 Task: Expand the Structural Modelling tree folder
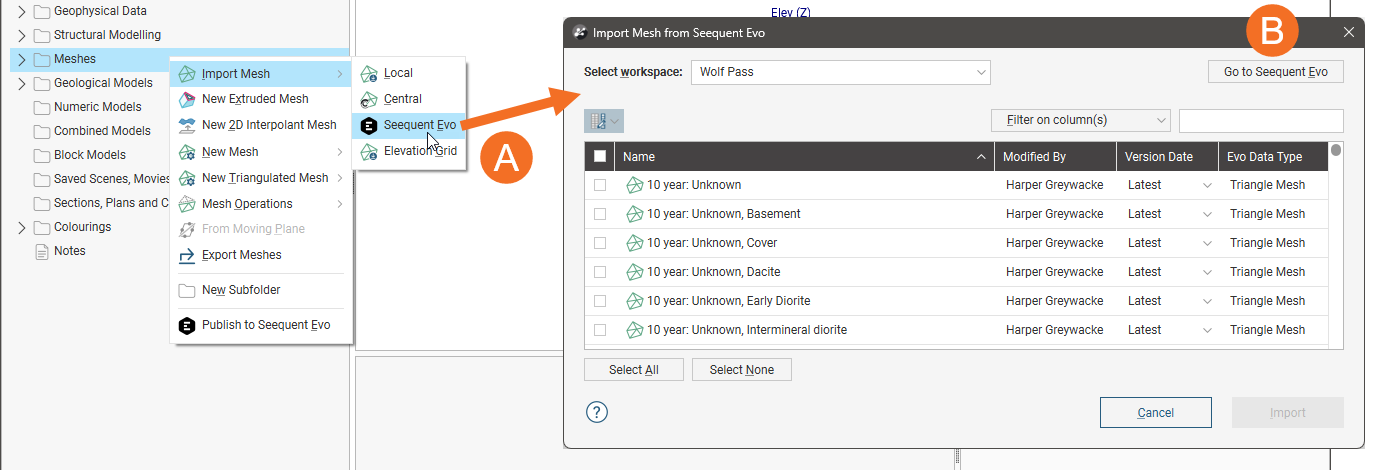[22, 35]
